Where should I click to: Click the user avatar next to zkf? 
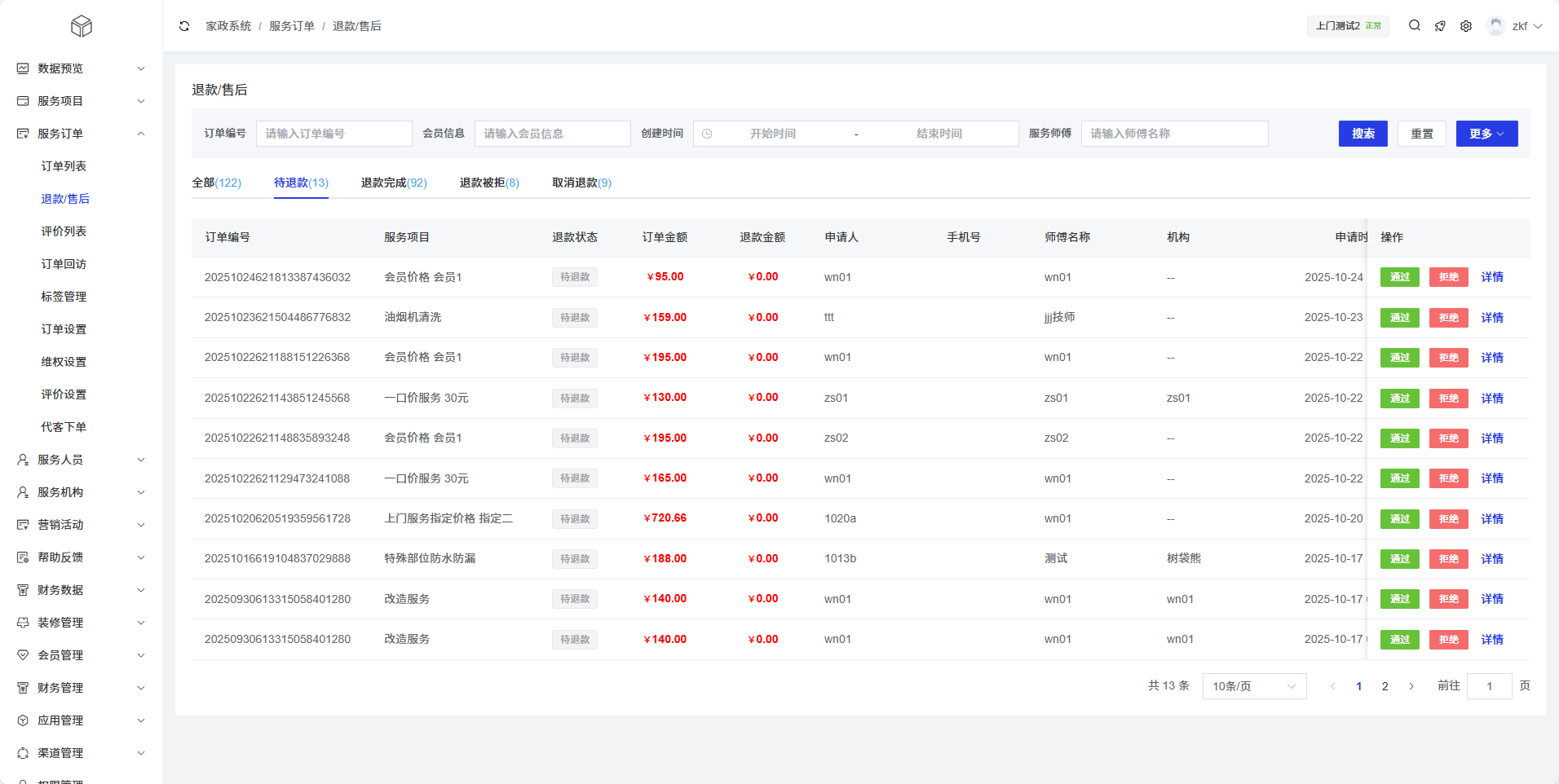1495,26
